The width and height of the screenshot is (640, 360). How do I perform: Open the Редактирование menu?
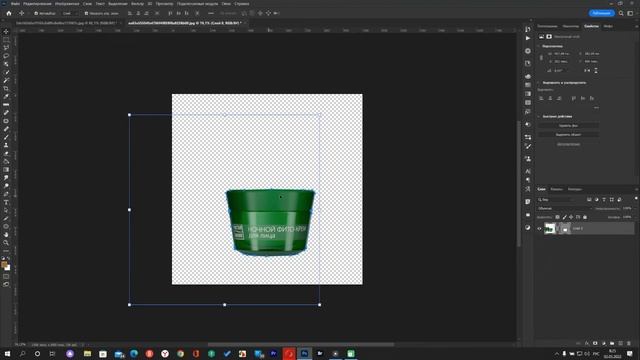pyautogui.click(x=37, y=4)
